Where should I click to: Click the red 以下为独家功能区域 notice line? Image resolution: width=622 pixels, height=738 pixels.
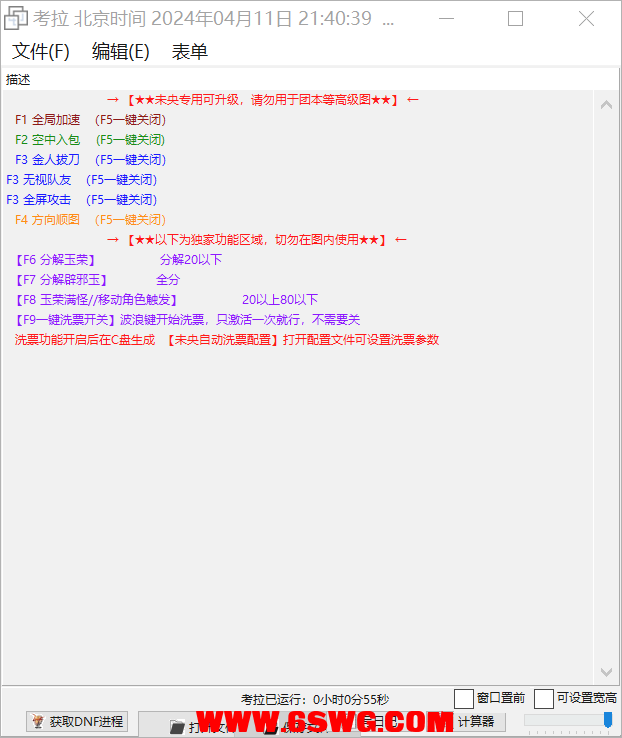pyautogui.click(x=257, y=240)
